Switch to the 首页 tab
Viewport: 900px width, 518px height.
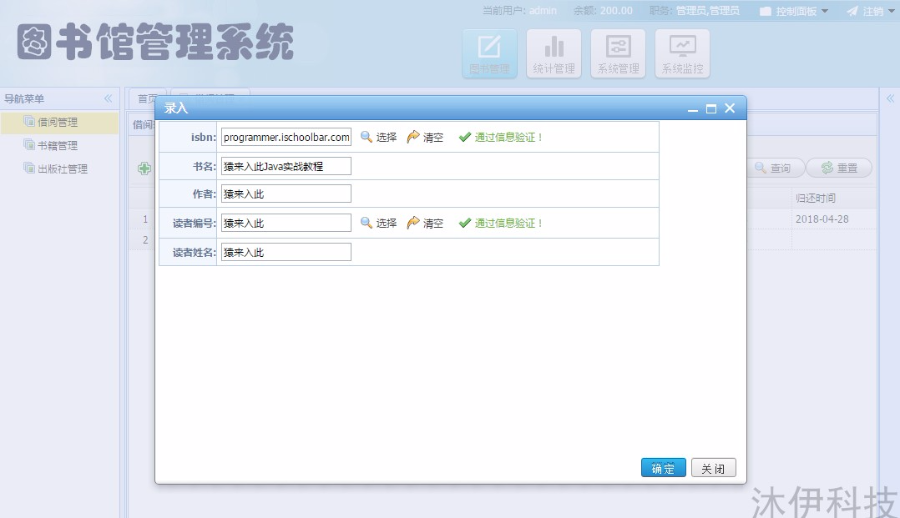click(147, 98)
